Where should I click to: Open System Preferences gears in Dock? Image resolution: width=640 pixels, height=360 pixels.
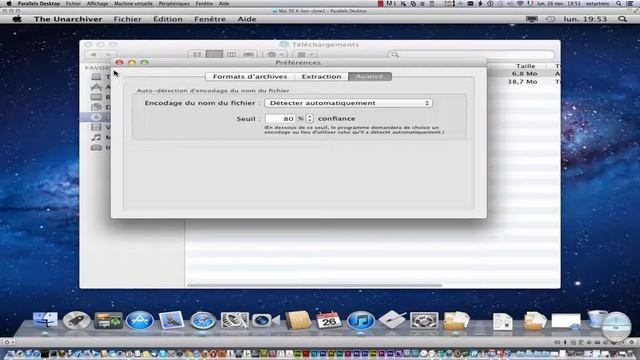(x=424, y=320)
